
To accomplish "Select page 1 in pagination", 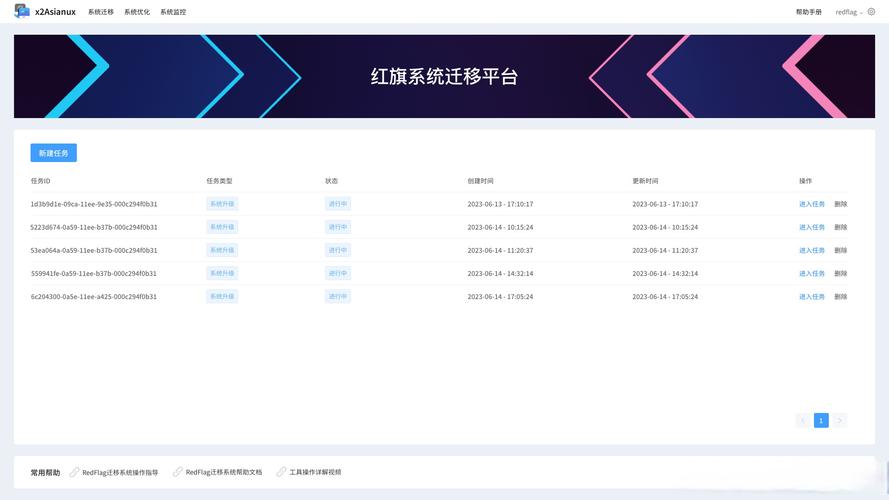I will (821, 420).
